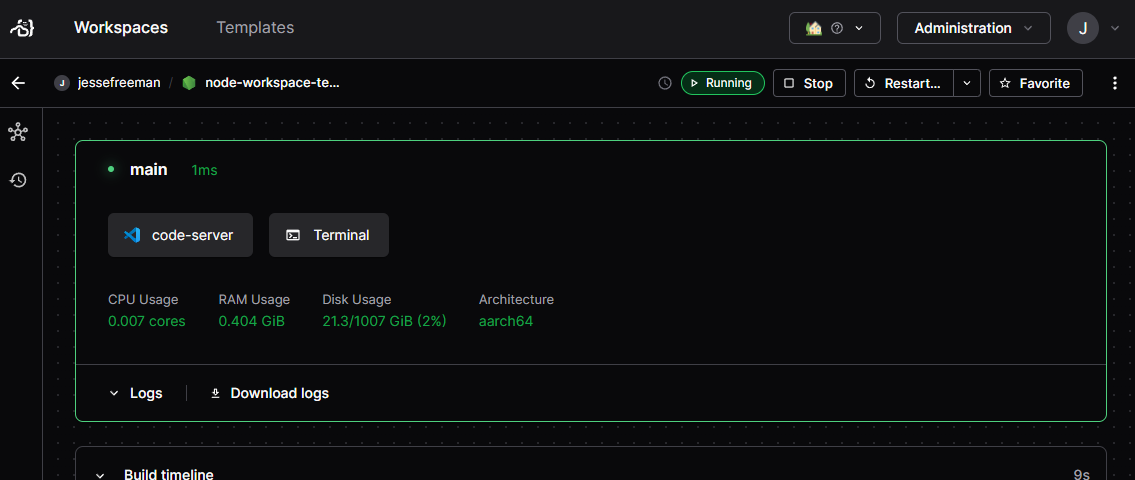The image size is (1135, 480).
Task: Expand the user account chevron
Action: [1114, 29]
